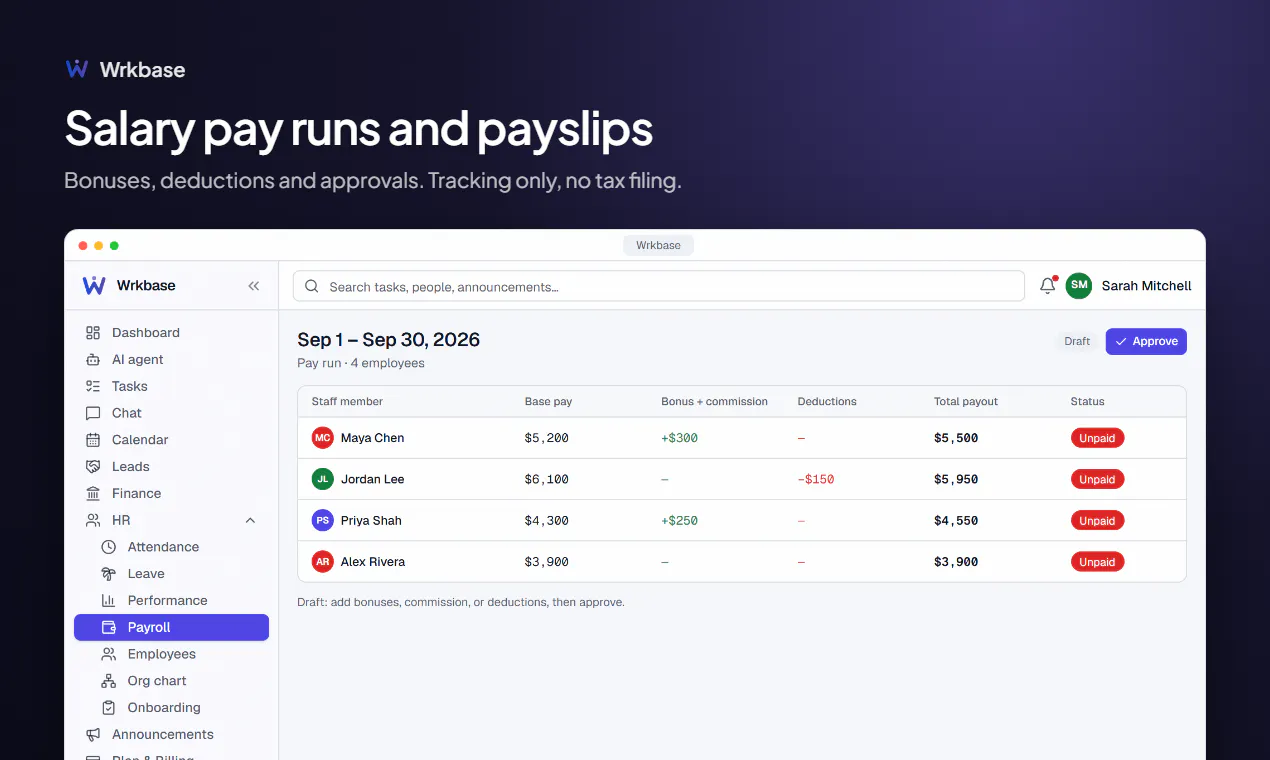This screenshot has height=760, width=1270.
Task: Click the Sarah Mitchell user name
Action: click(1147, 286)
